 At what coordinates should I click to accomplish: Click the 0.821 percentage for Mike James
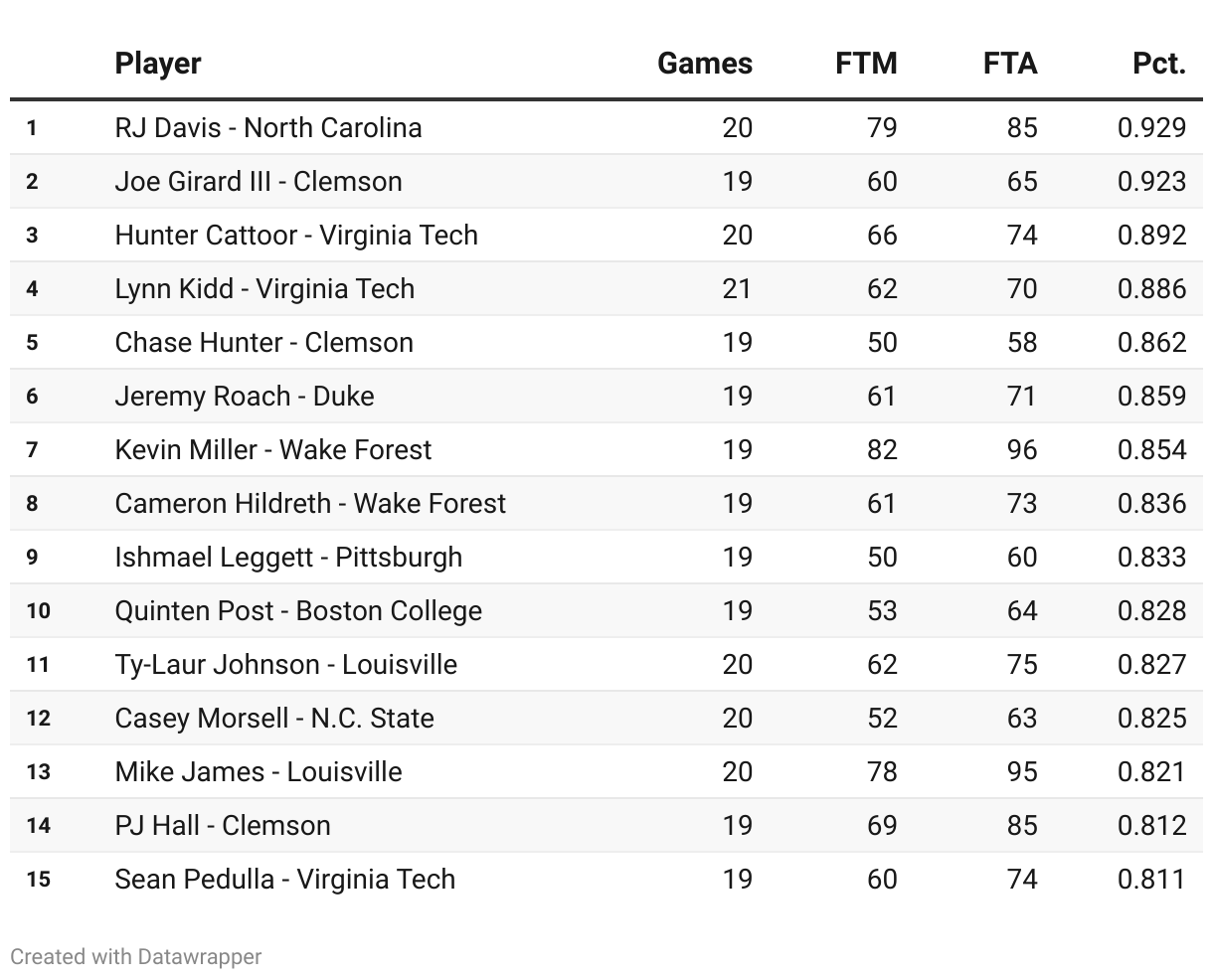click(1151, 771)
